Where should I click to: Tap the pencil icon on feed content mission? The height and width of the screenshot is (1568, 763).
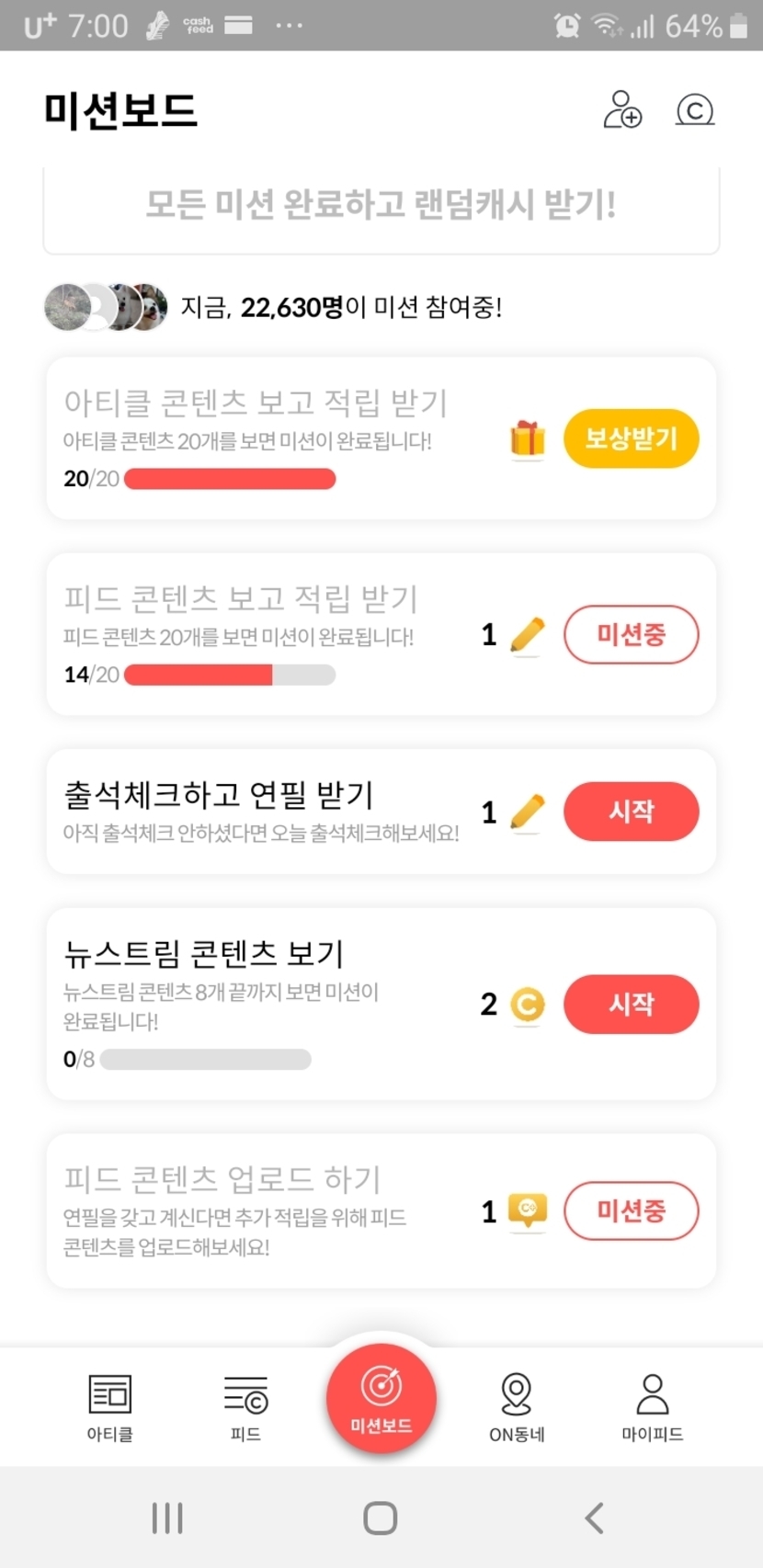tap(528, 635)
